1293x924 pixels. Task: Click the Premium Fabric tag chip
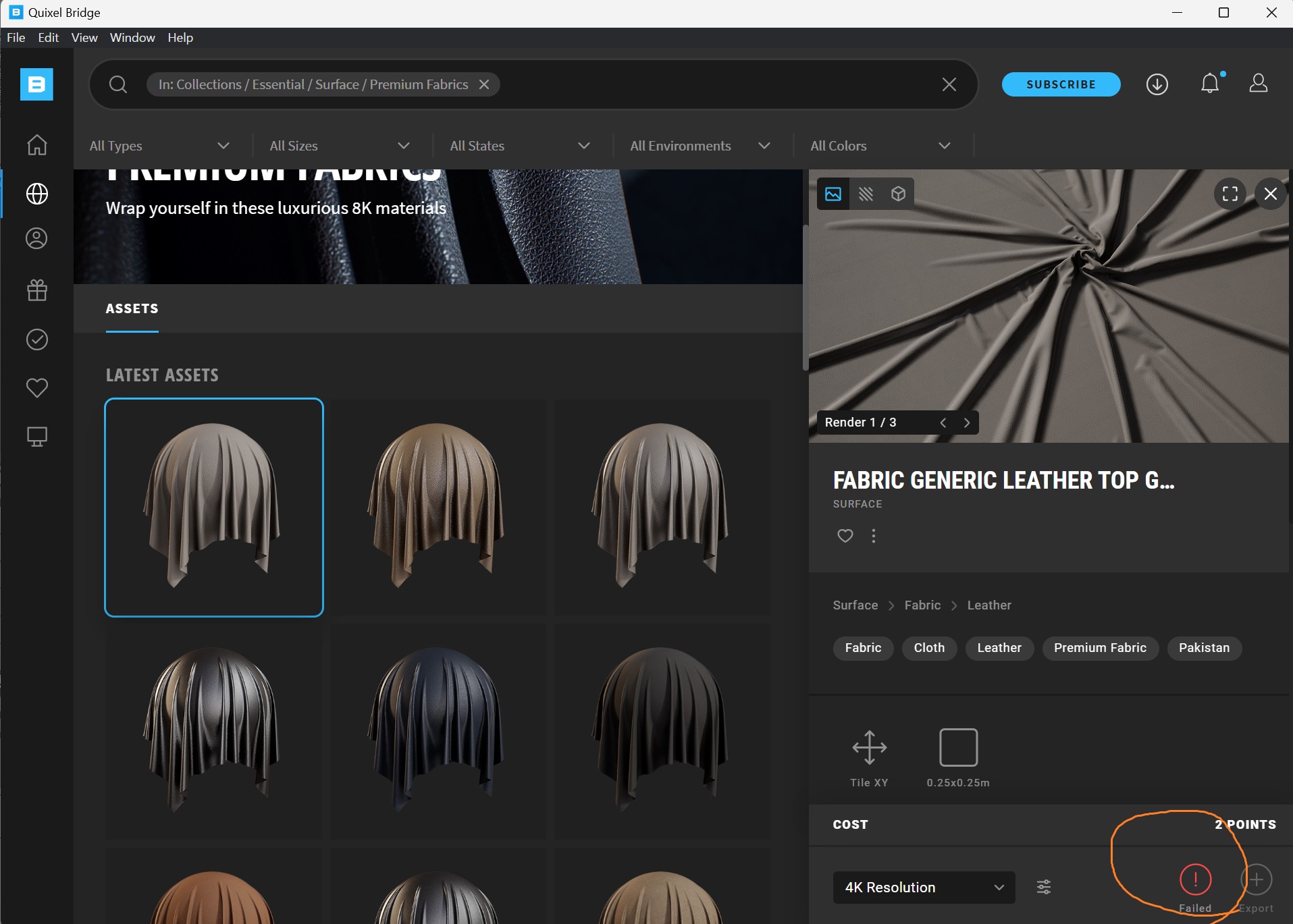coord(1100,648)
